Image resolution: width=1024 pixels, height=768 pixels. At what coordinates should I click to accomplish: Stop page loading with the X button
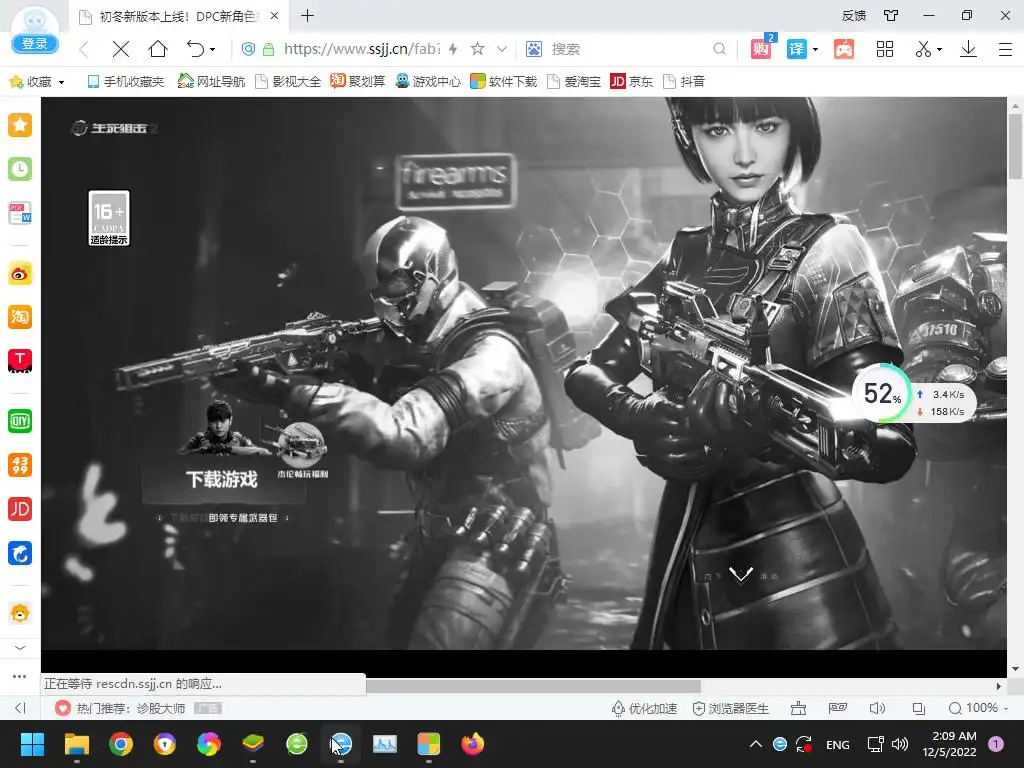tap(121, 49)
